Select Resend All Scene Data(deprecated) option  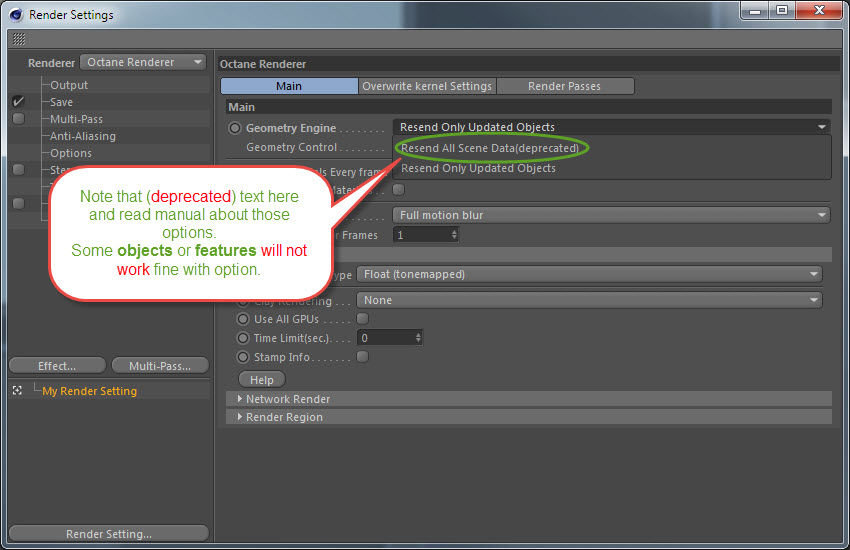(490, 148)
